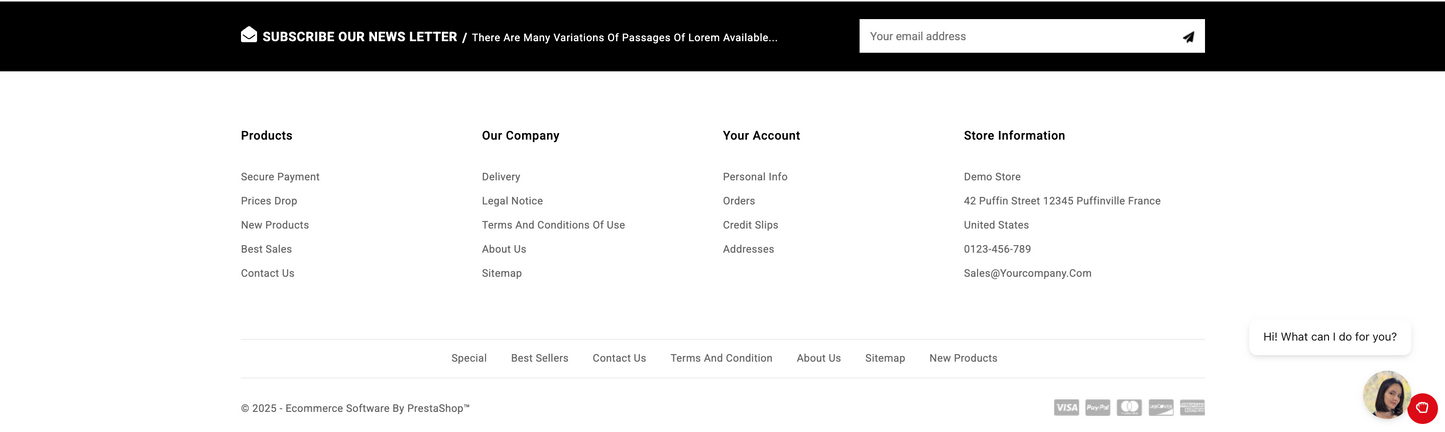The width and height of the screenshot is (1445, 432).
Task: Click the There Are Many Variations text
Action: (x=624, y=38)
